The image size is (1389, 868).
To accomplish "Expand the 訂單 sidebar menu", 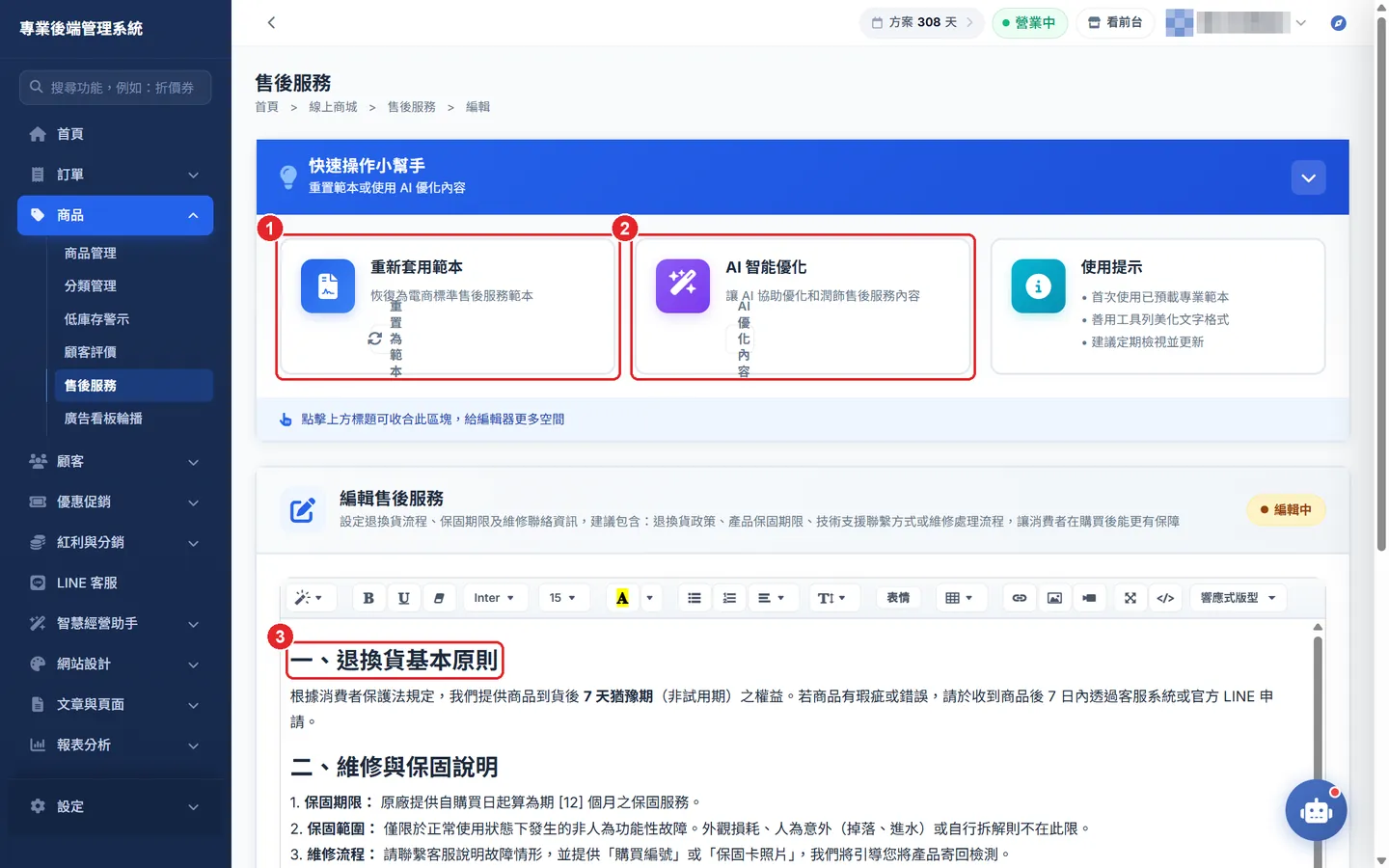I will pyautogui.click(x=115, y=175).
